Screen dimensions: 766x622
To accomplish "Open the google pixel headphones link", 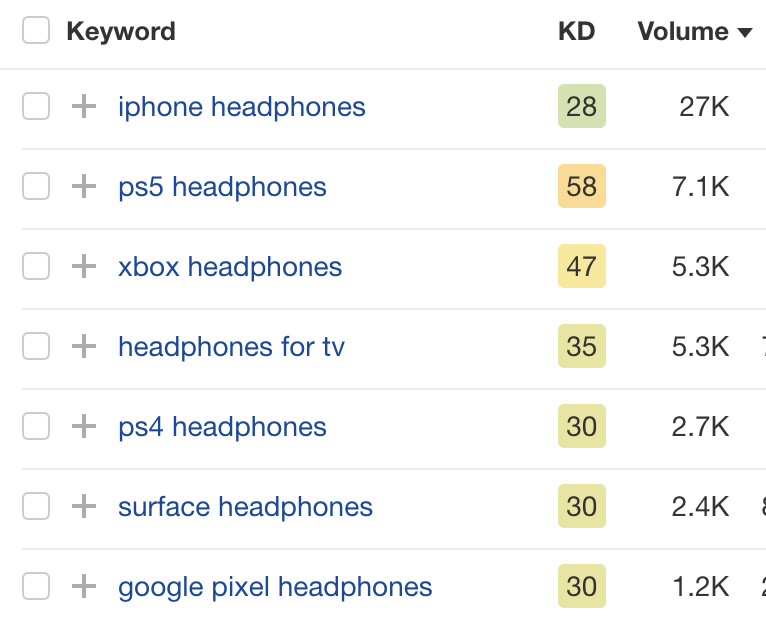I will coord(275,587).
